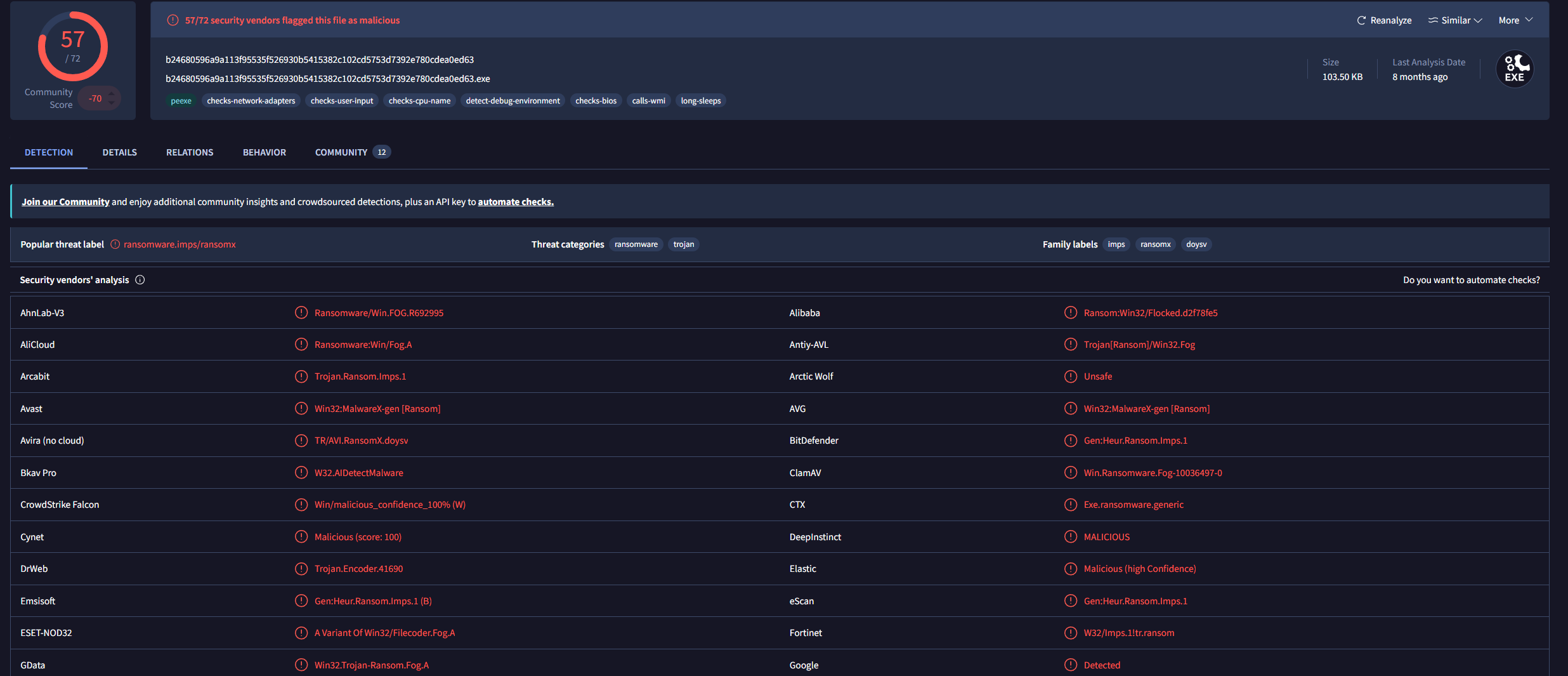Click the alert icon in the ClamAV row

[x=1071, y=472]
